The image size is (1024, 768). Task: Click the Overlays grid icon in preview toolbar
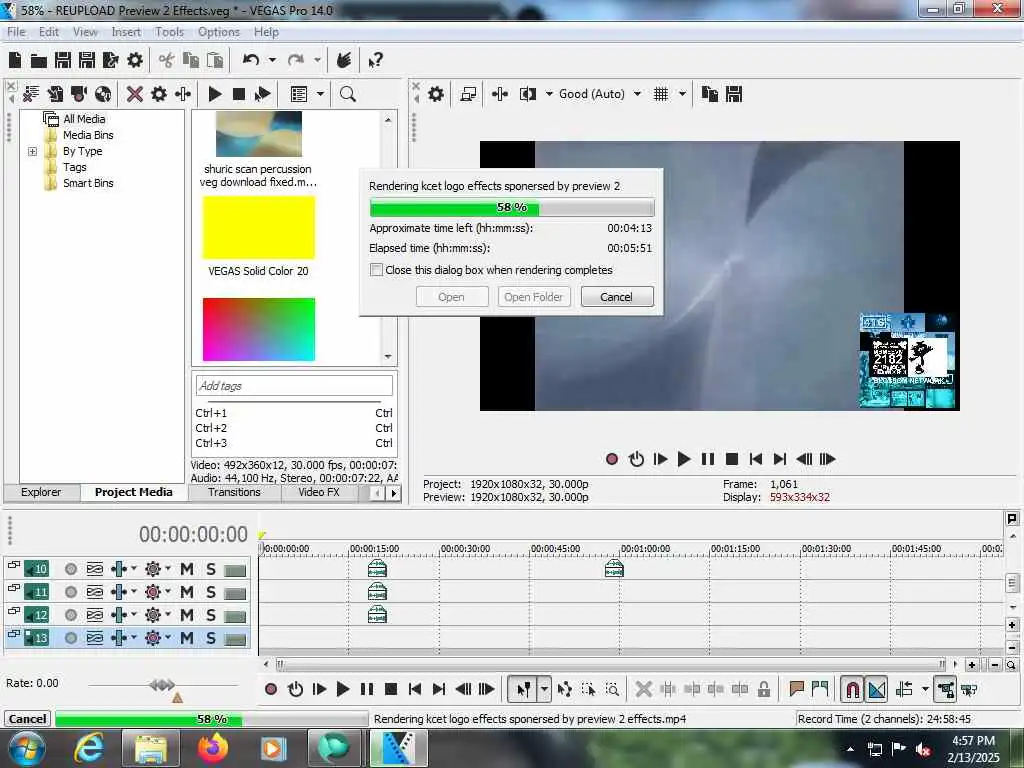click(x=661, y=94)
